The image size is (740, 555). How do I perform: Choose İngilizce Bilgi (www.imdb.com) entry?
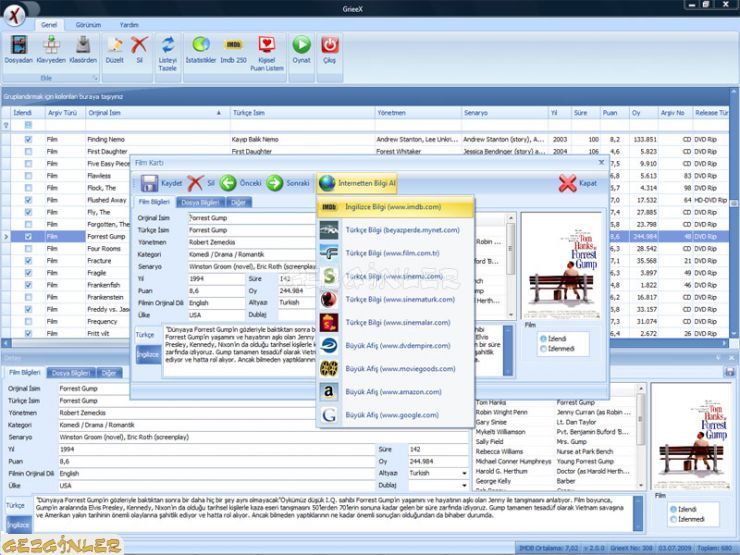pyautogui.click(x=395, y=207)
